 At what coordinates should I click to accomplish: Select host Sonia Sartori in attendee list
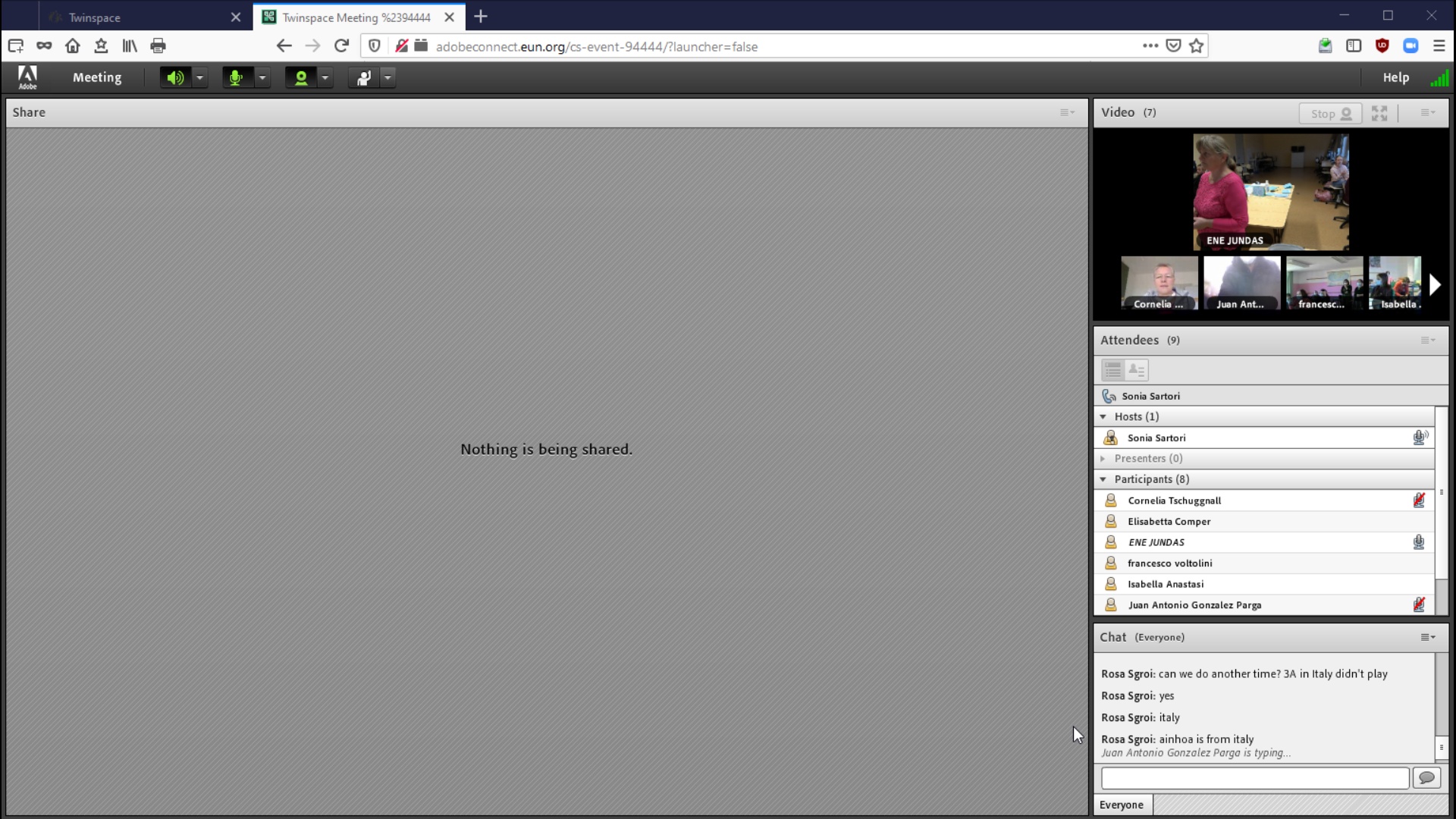(x=1264, y=438)
